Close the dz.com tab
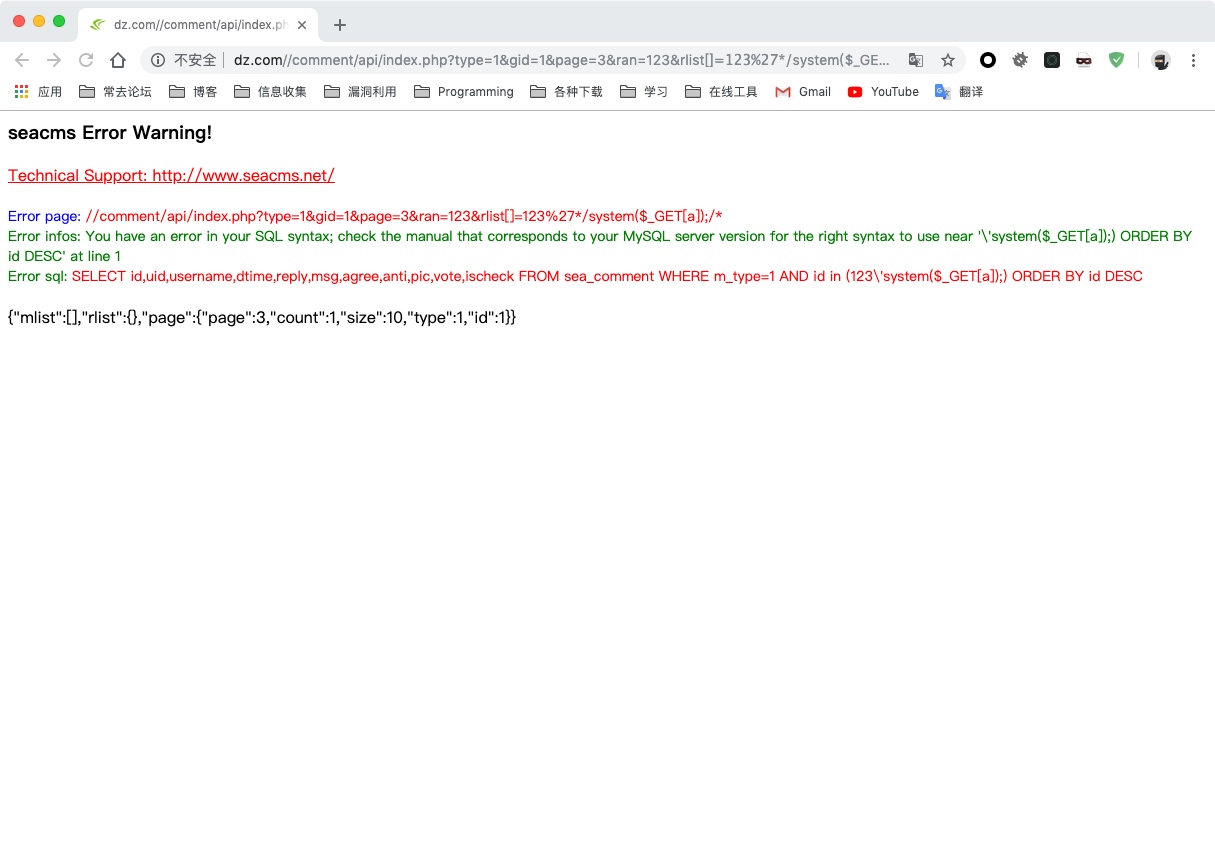 [x=302, y=25]
